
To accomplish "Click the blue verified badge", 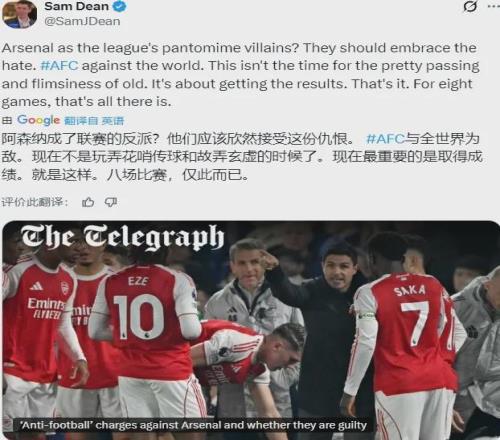I will pos(119,7).
